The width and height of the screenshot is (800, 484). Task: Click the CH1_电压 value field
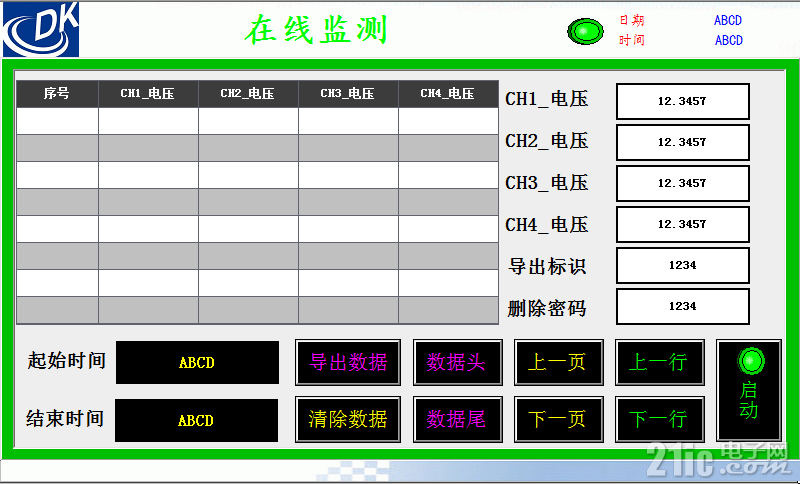683,101
